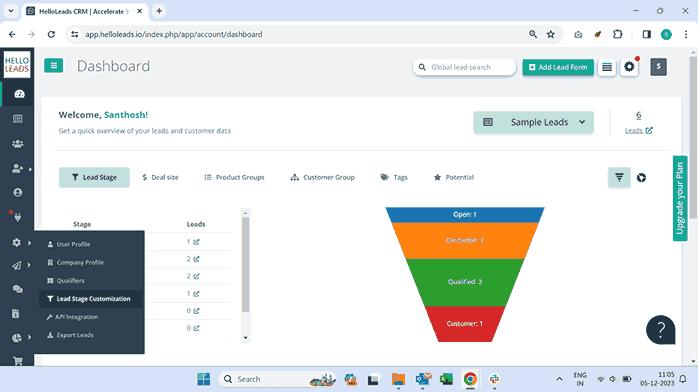Select the Lead Stage tab
This screenshot has width=698, height=392.
pyautogui.click(x=94, y=177)
